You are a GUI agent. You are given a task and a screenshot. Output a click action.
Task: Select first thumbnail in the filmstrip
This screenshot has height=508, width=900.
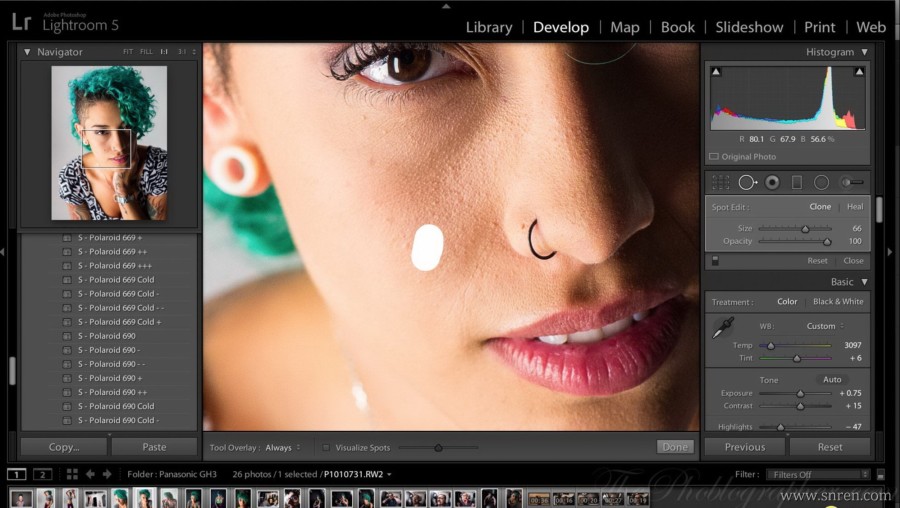tap(21, 498)
